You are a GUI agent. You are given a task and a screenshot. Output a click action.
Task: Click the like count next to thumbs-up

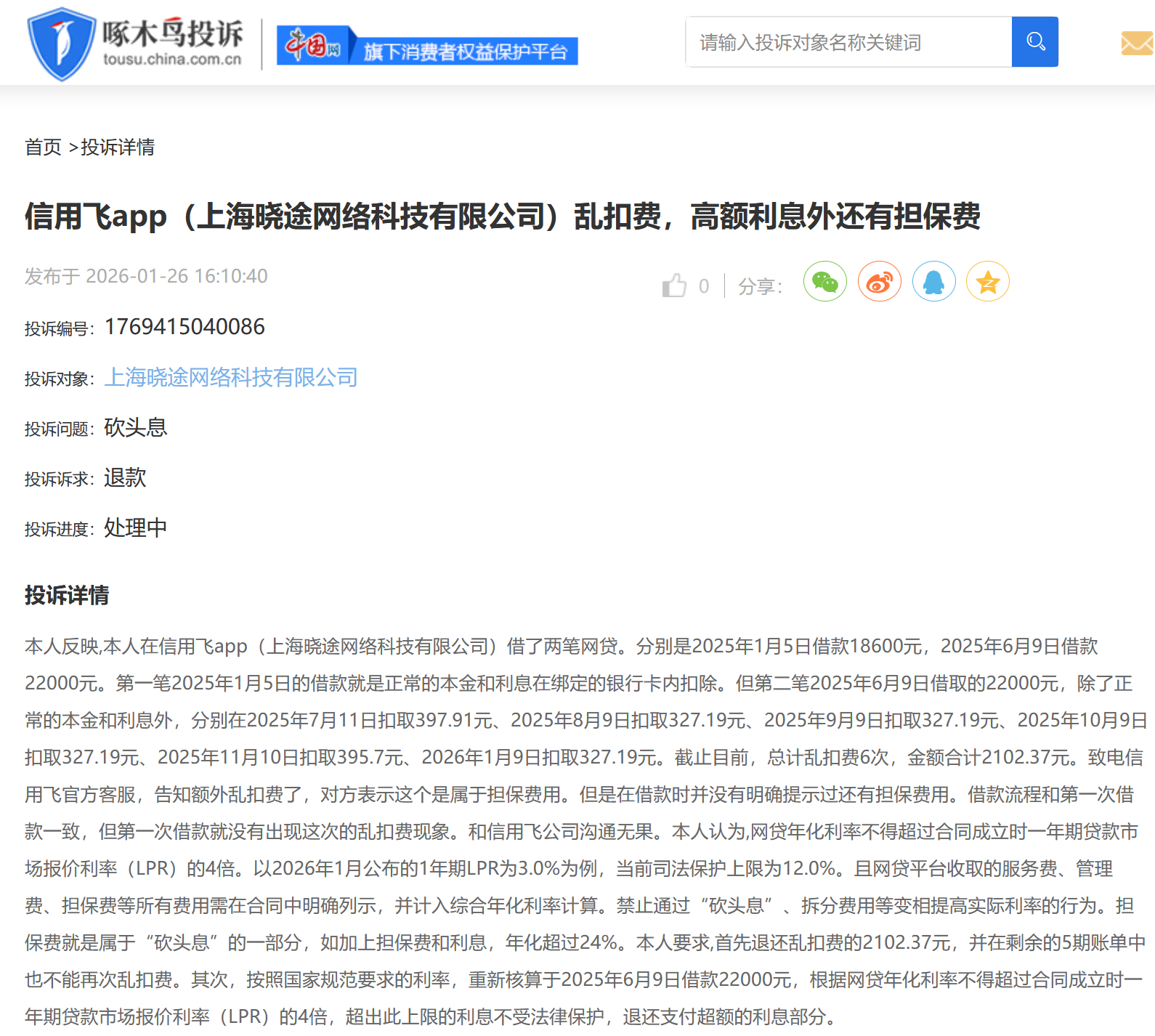pyautogui.click(x=703, y=286)
